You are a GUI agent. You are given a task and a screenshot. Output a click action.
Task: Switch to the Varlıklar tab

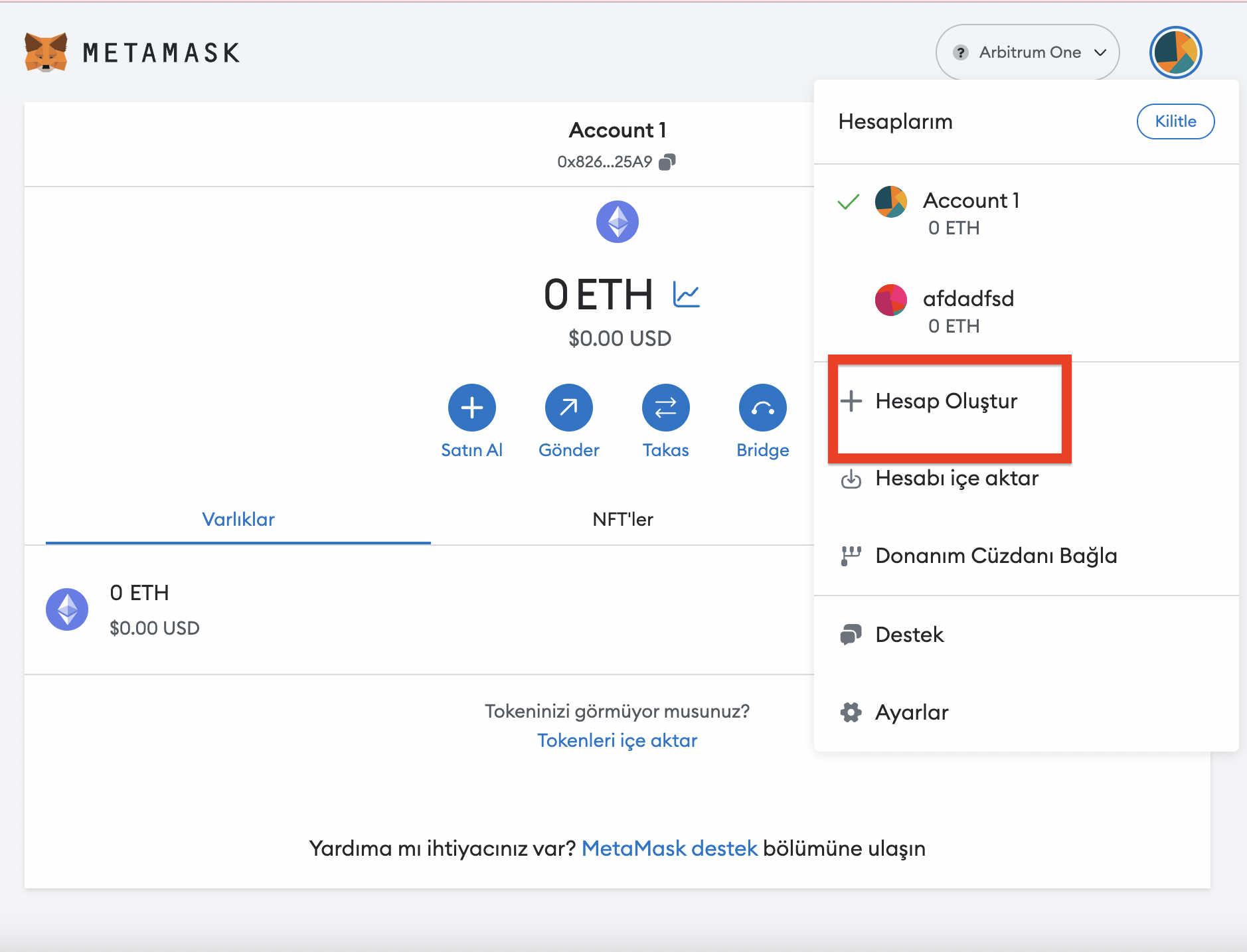238,519
